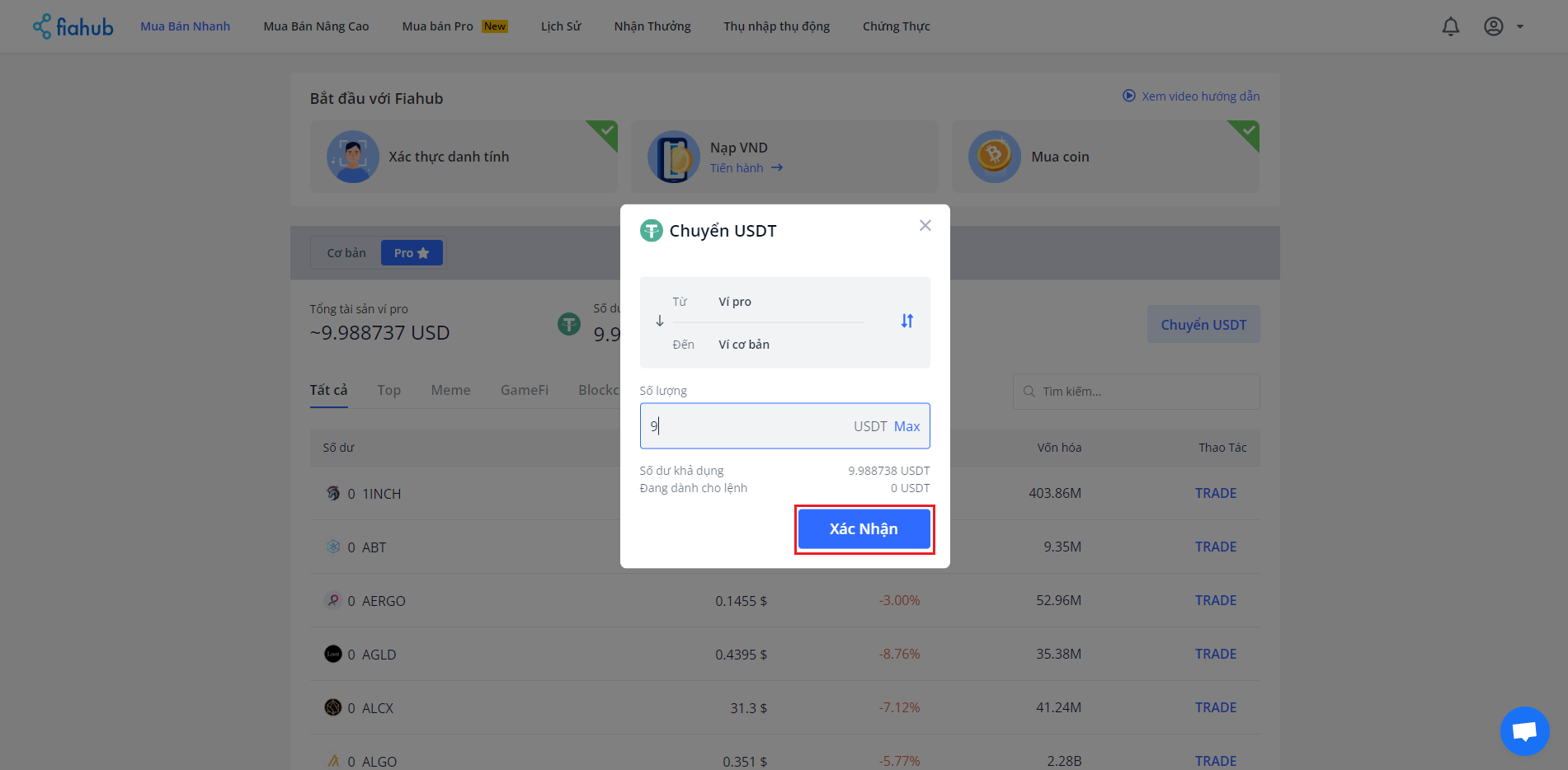Click the swap wallets direction icon
This screenshot has width=1568, height=770.
click(x=906, y=321)
